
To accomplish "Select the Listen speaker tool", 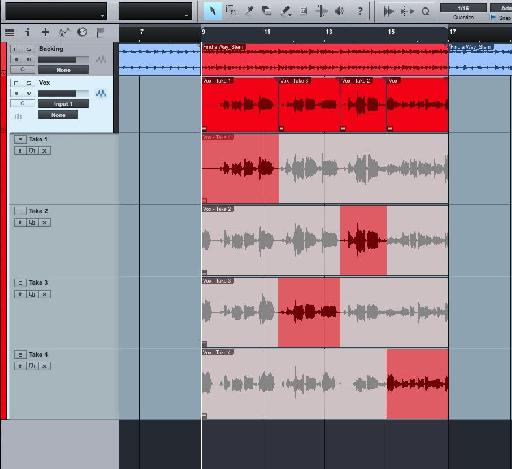I will [x=340, y=11].
